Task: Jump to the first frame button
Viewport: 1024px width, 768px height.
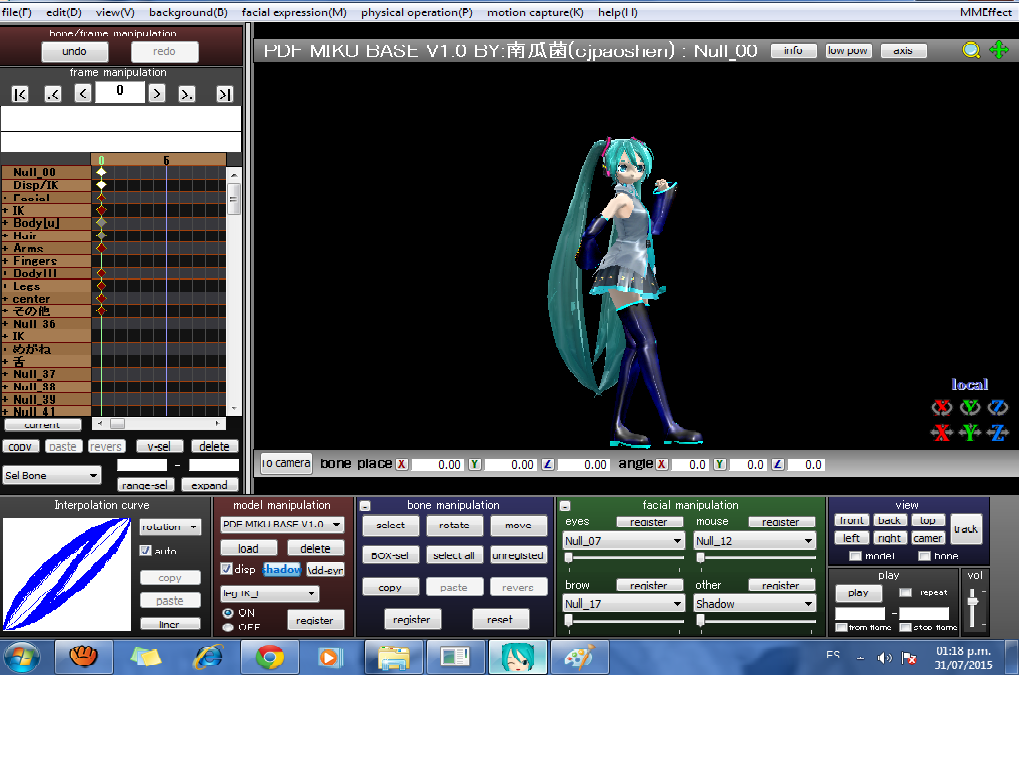Action: tap(20, 94)
